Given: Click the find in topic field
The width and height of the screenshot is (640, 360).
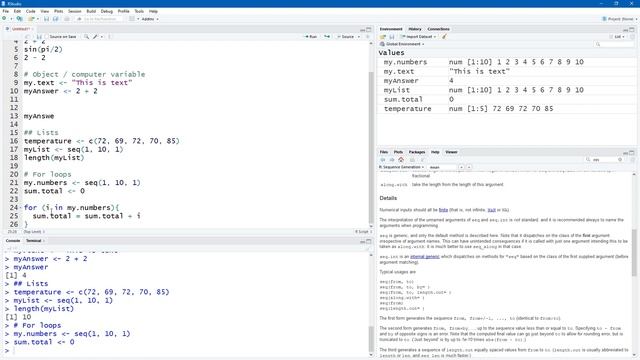Looking at the screenshot, I should 442,167.
